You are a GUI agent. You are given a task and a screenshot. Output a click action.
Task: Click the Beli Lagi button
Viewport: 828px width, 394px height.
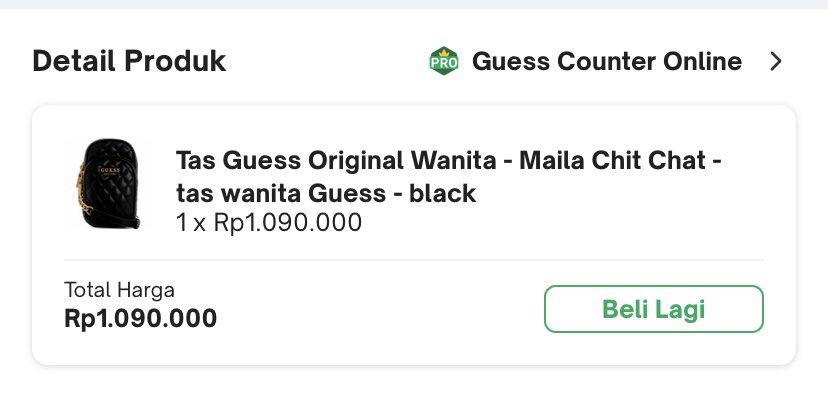point(654,309)
